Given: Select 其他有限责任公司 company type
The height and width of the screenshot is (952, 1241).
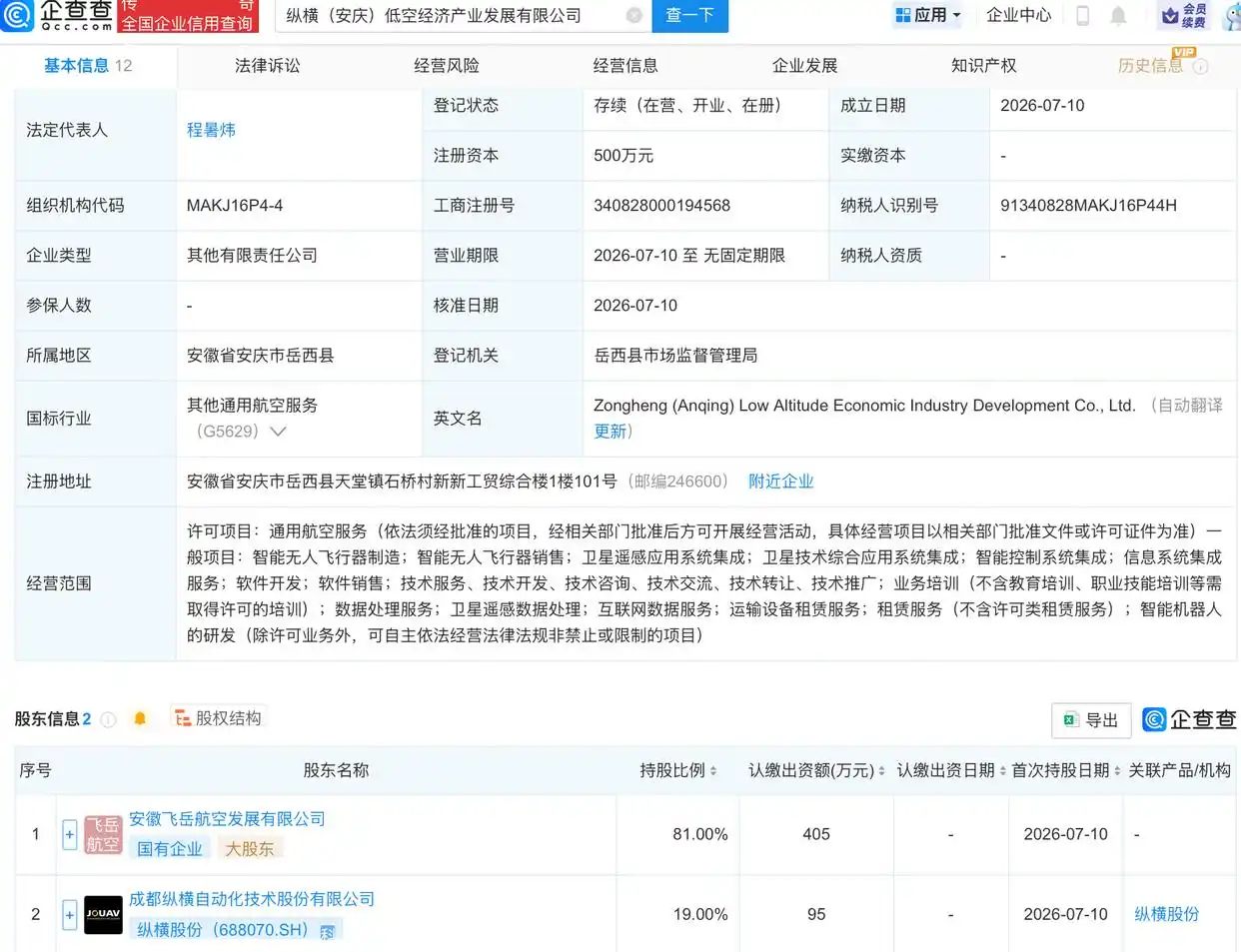Looking at the screenshot, I should tap(252, 256).
